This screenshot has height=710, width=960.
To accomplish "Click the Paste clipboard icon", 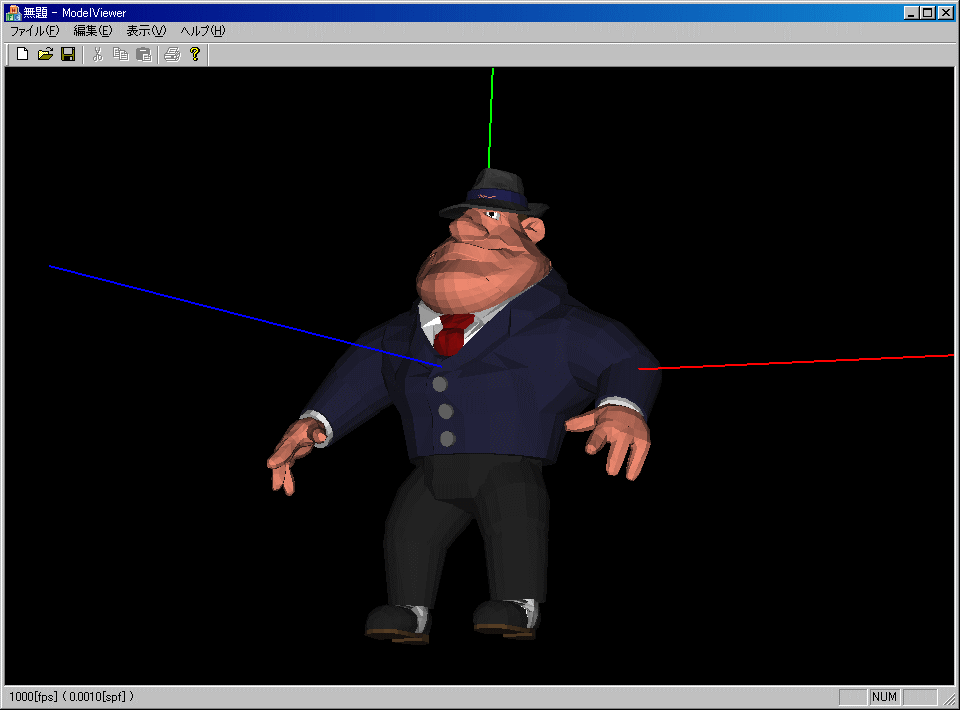I will [143, 54].
